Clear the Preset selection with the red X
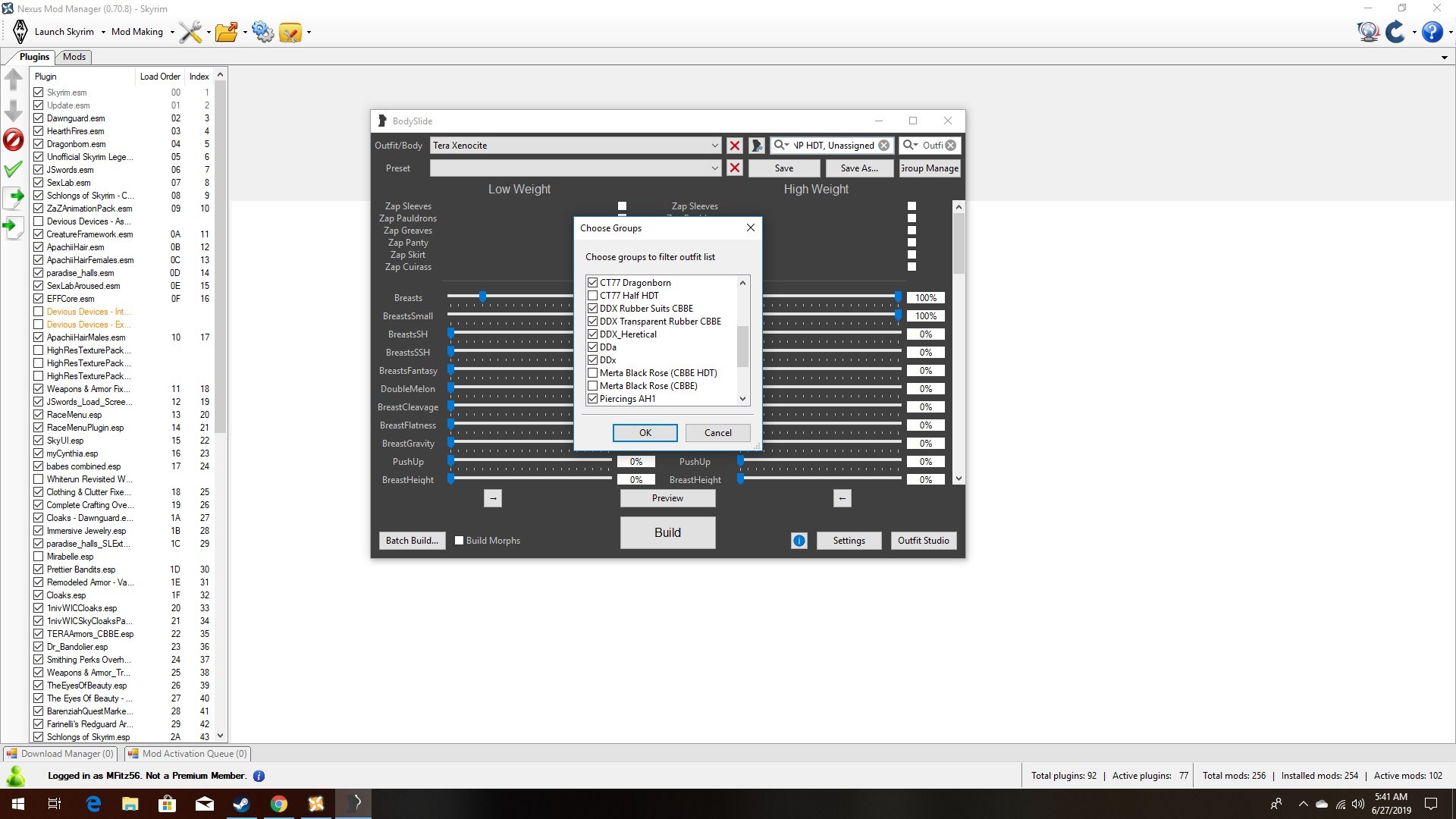1456x819 pixels. (734, 168)
